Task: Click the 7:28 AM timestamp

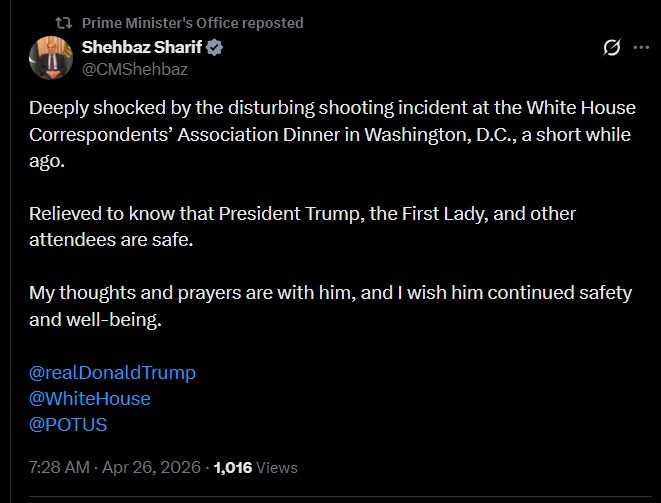Action: 59,467
